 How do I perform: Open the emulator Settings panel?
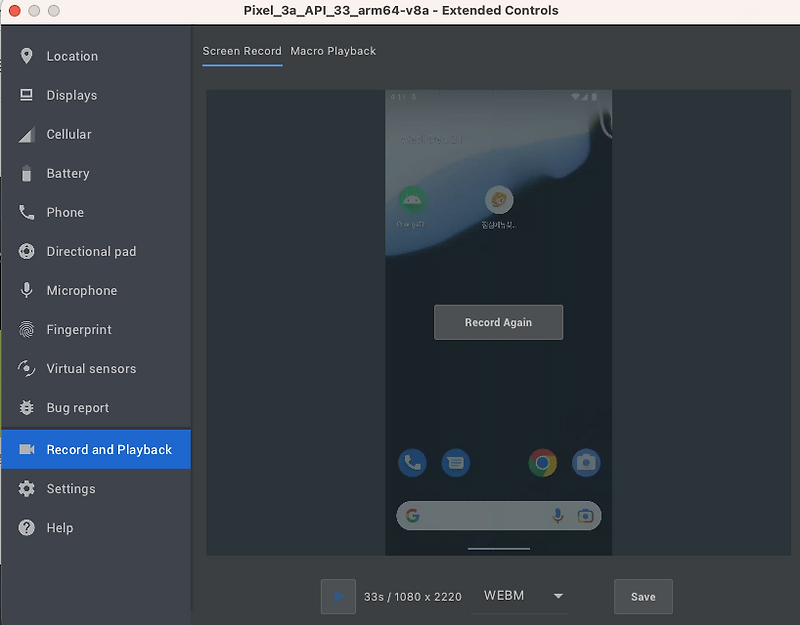(70, 488)
